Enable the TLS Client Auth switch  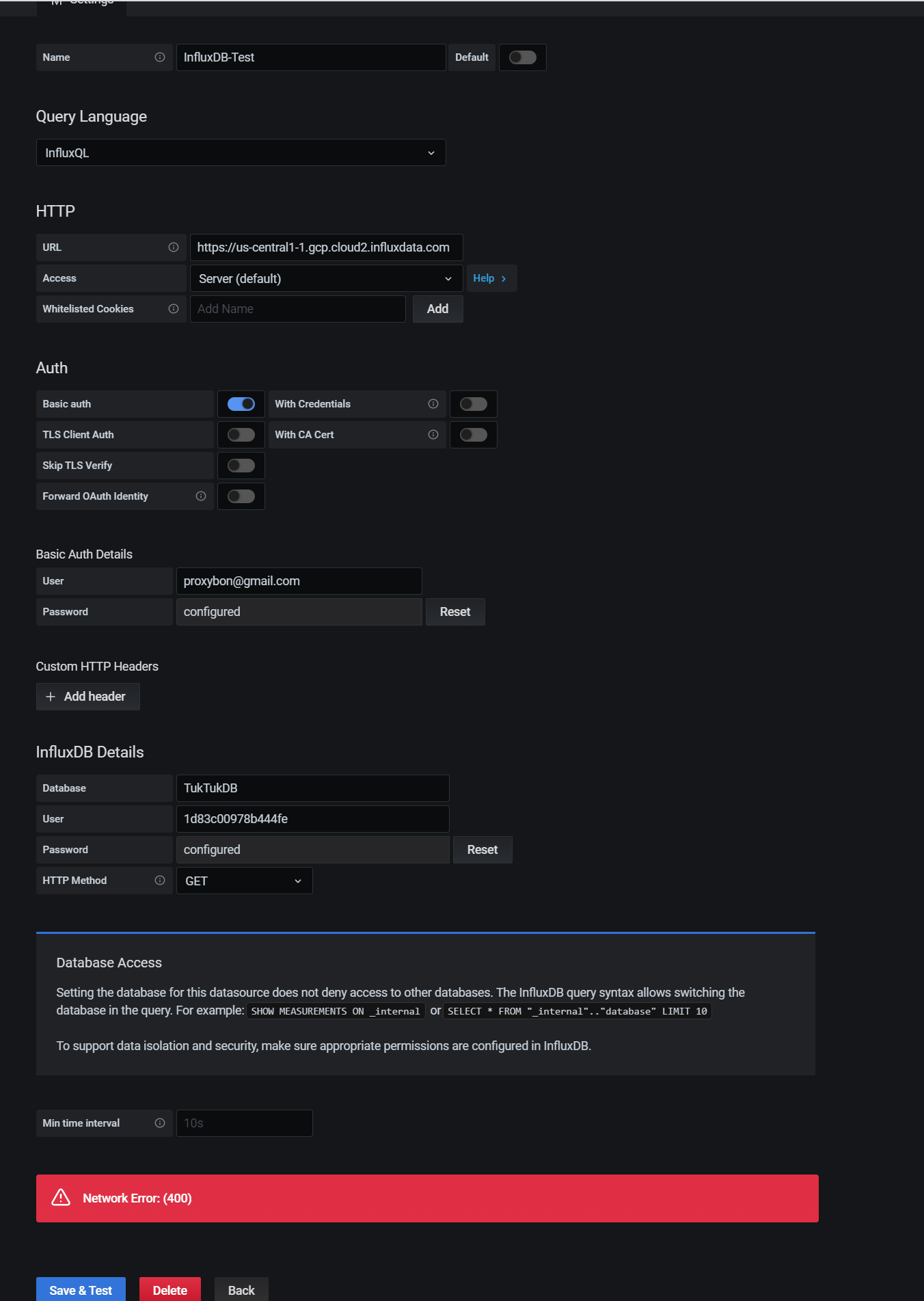pyautogui.click(x=241, y=435)
